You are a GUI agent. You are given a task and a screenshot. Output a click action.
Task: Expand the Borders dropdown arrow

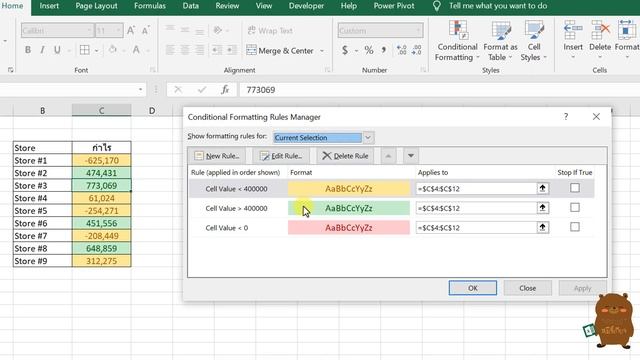(97, 51)
